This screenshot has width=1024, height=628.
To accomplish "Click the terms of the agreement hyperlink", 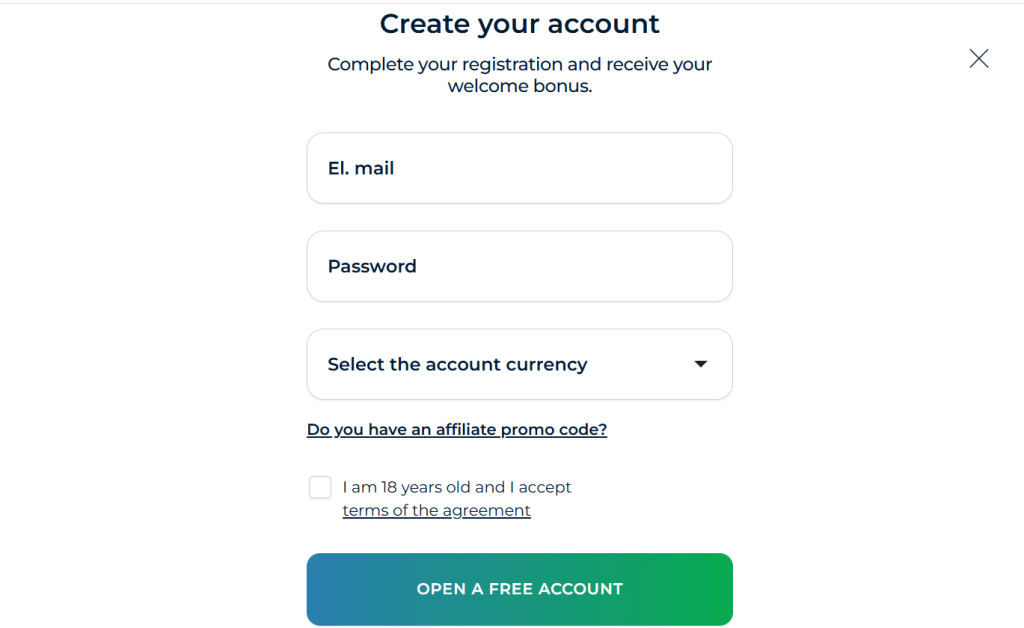I will click(437, 510).
